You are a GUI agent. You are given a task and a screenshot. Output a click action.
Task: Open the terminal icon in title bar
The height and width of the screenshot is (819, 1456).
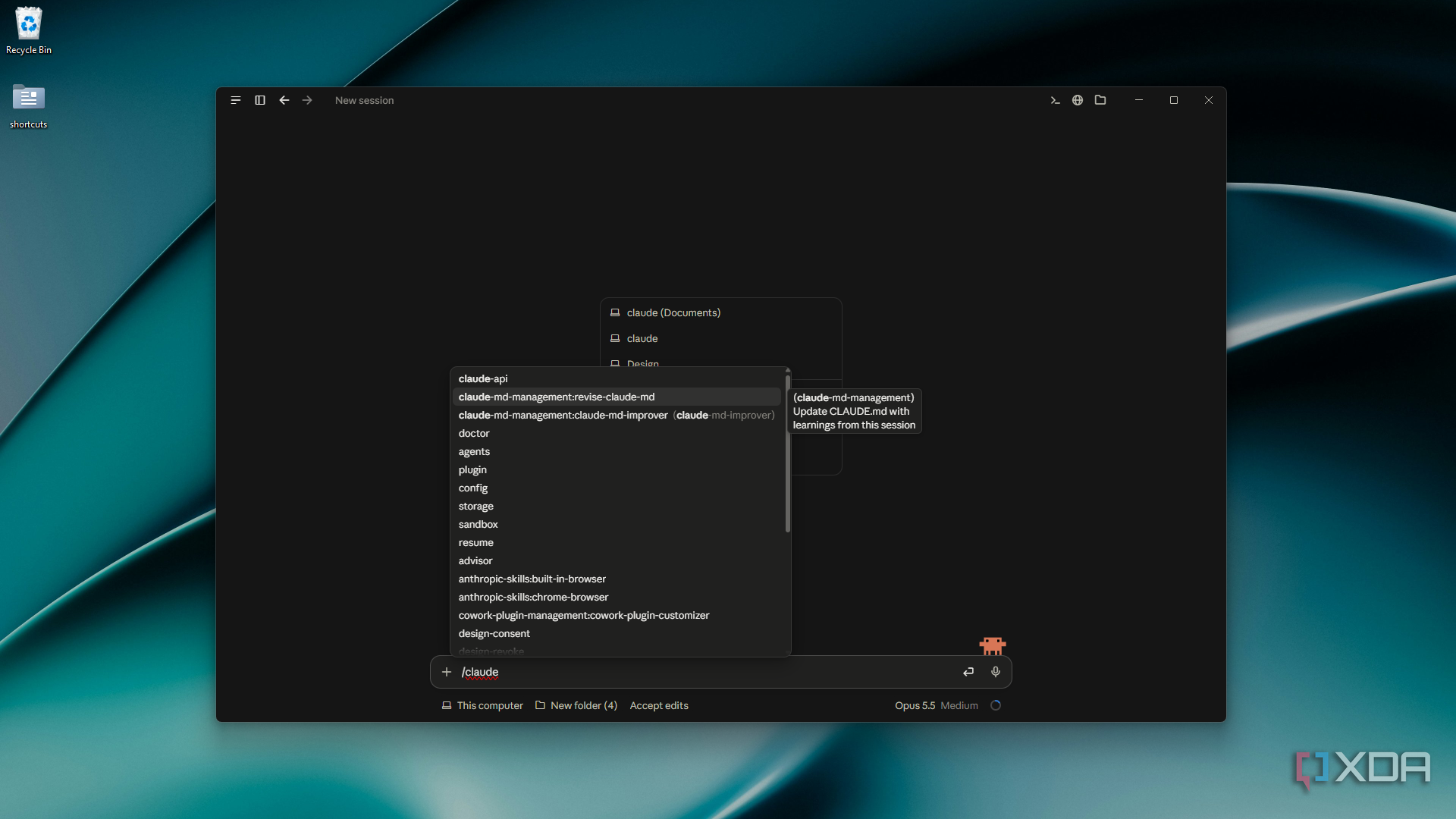coord(1055,100)
